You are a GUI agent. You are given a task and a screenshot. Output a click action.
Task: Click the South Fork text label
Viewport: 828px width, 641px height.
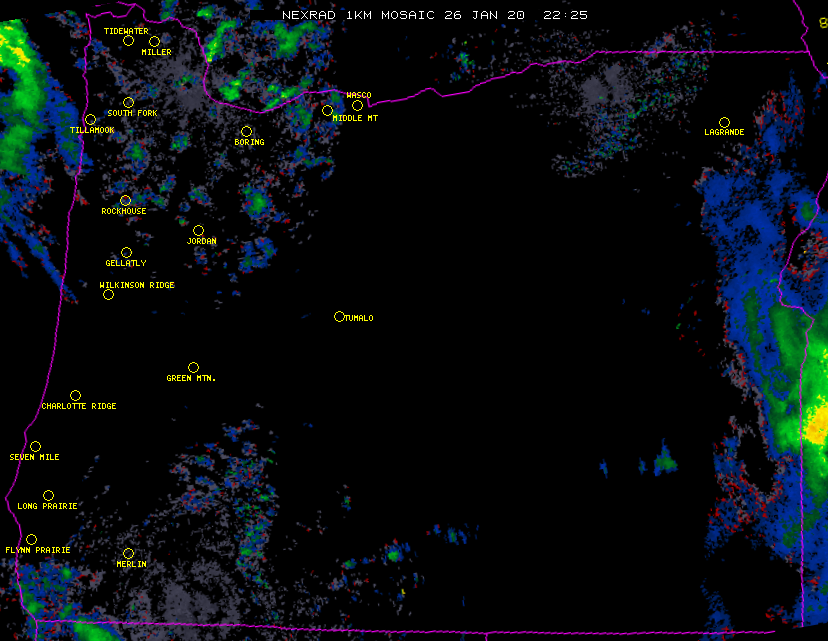(132, 113)
